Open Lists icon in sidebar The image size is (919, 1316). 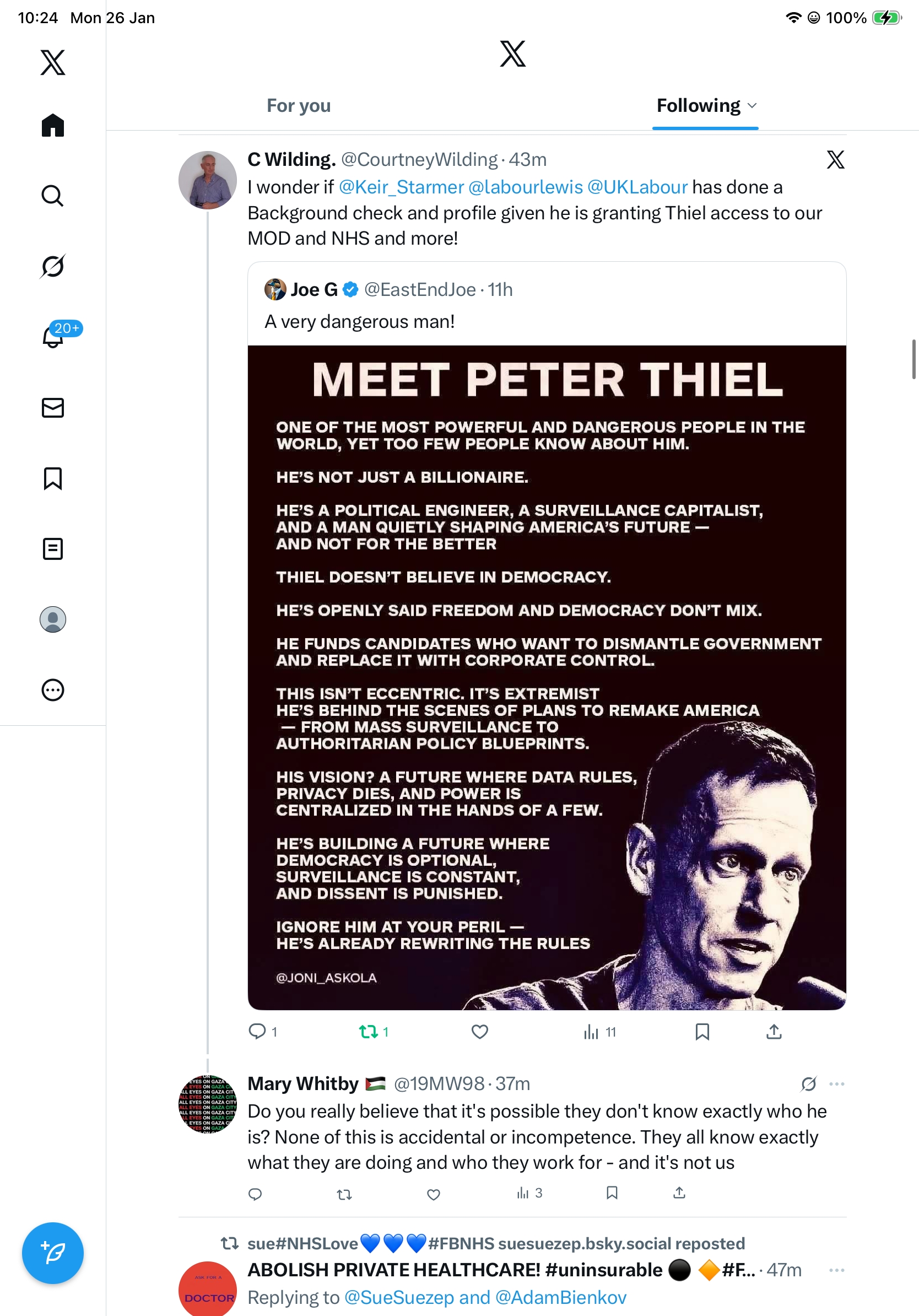point(53,548)
